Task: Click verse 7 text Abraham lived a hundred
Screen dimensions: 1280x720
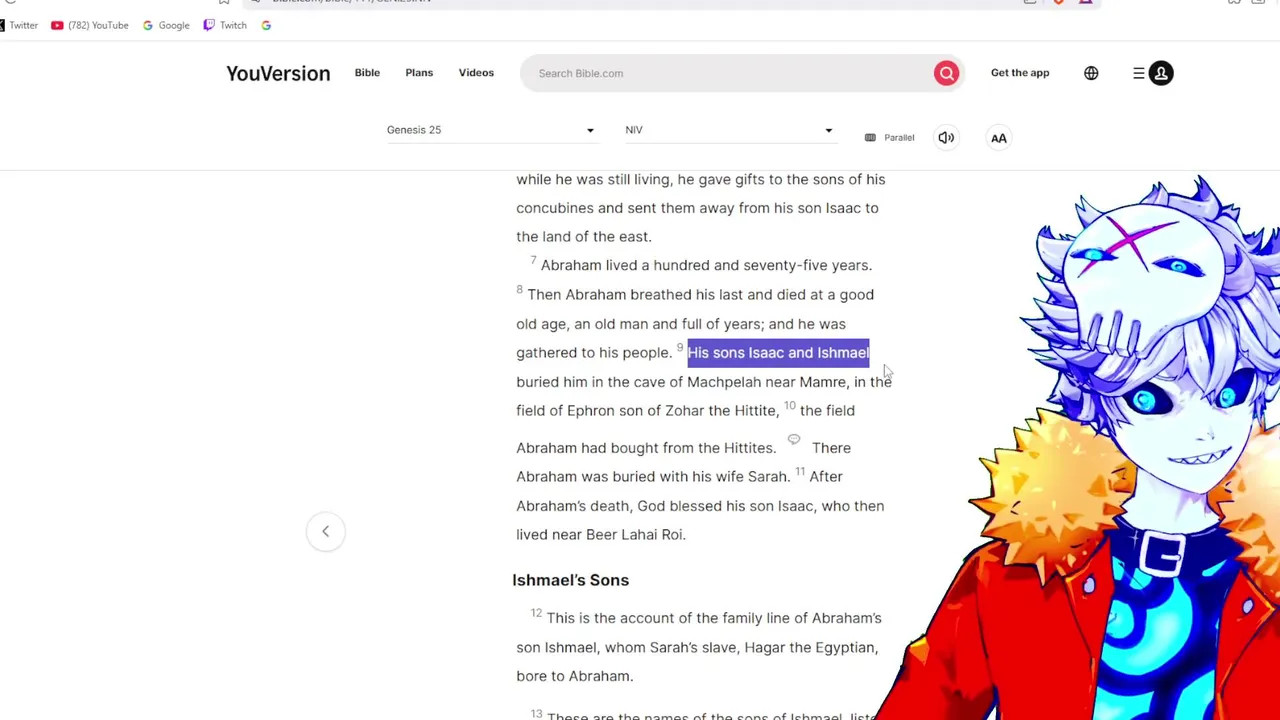Action: click(x=706, y=265)
